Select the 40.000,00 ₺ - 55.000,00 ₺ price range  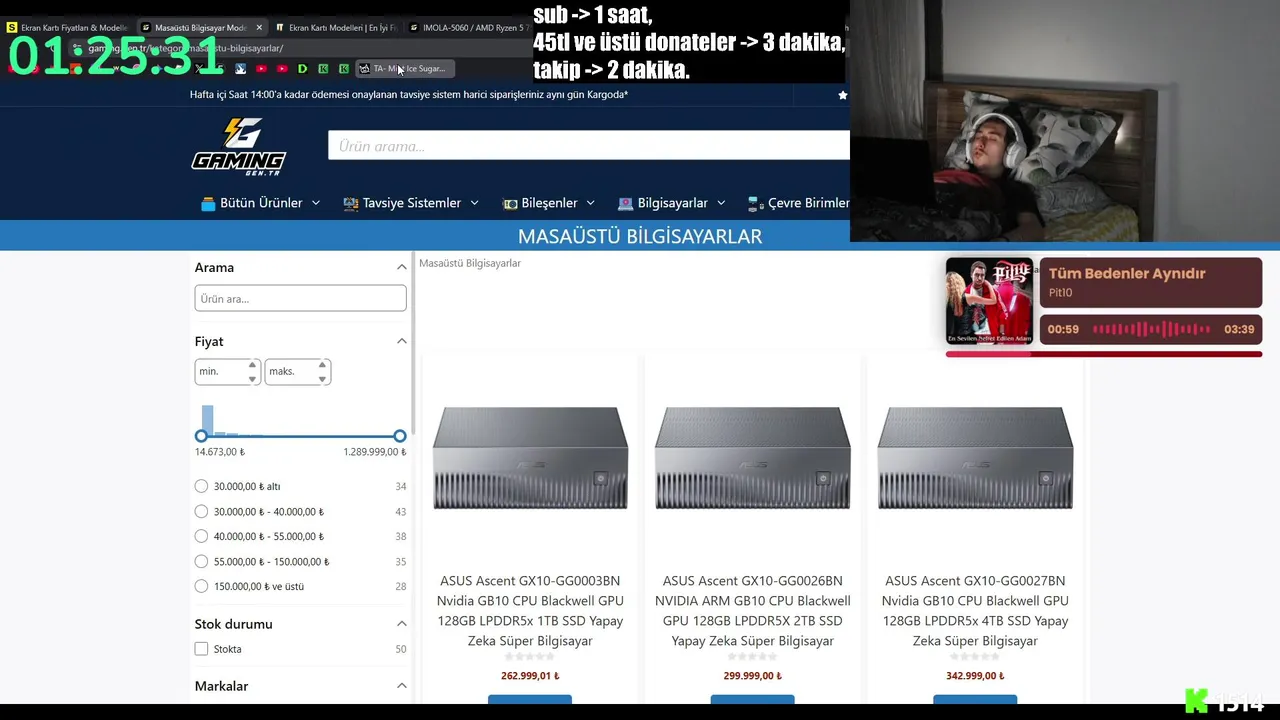click(x=201, y=536)
